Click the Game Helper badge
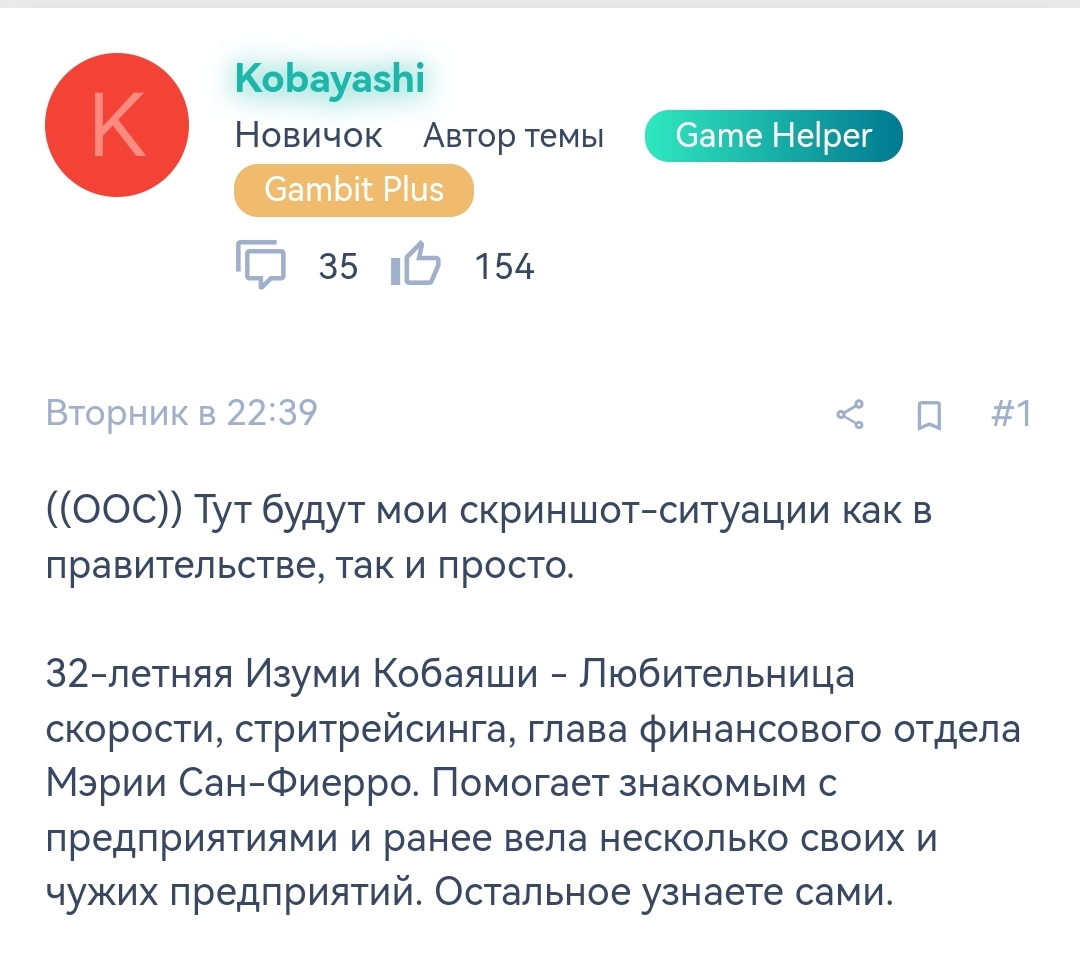This screenshot has width=1080, height=962. tap(773, 136)
